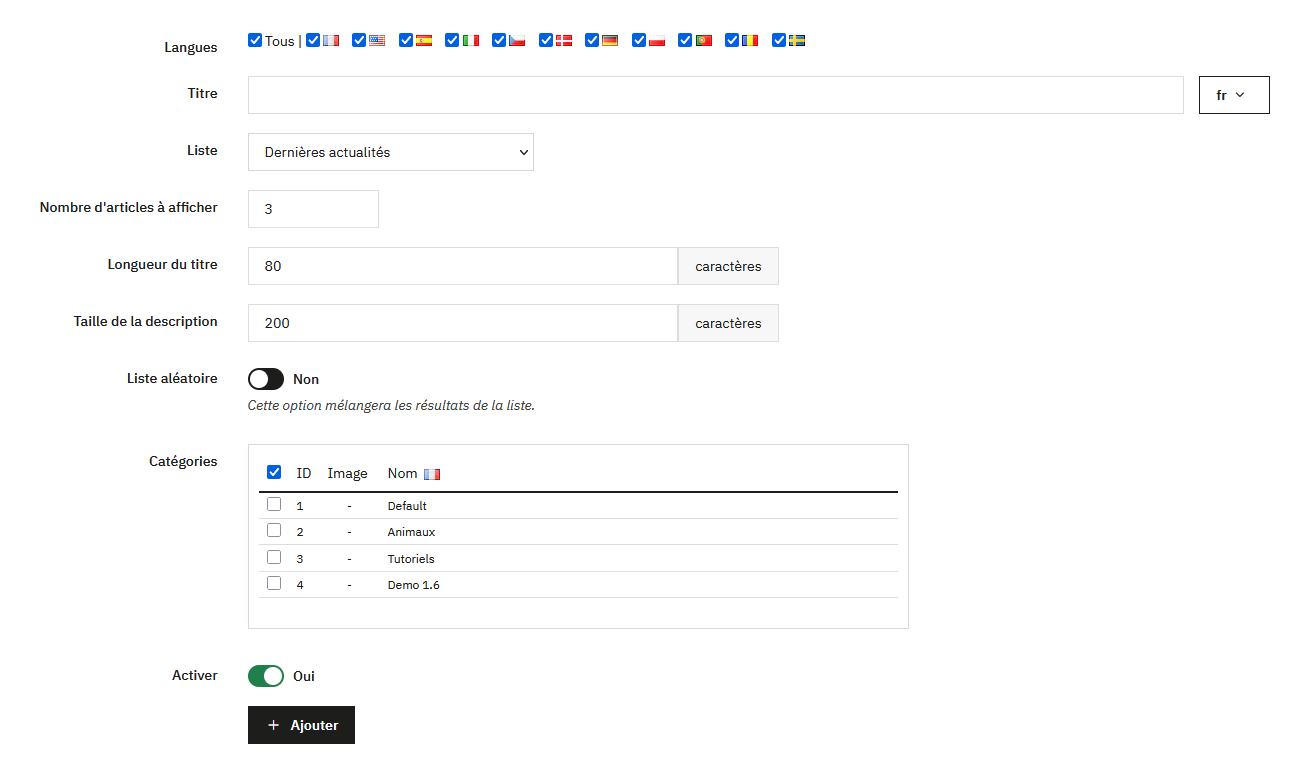Toggle the select-all checkbox in categories header
The image size is (1316, 764).
tap(274, 473)
